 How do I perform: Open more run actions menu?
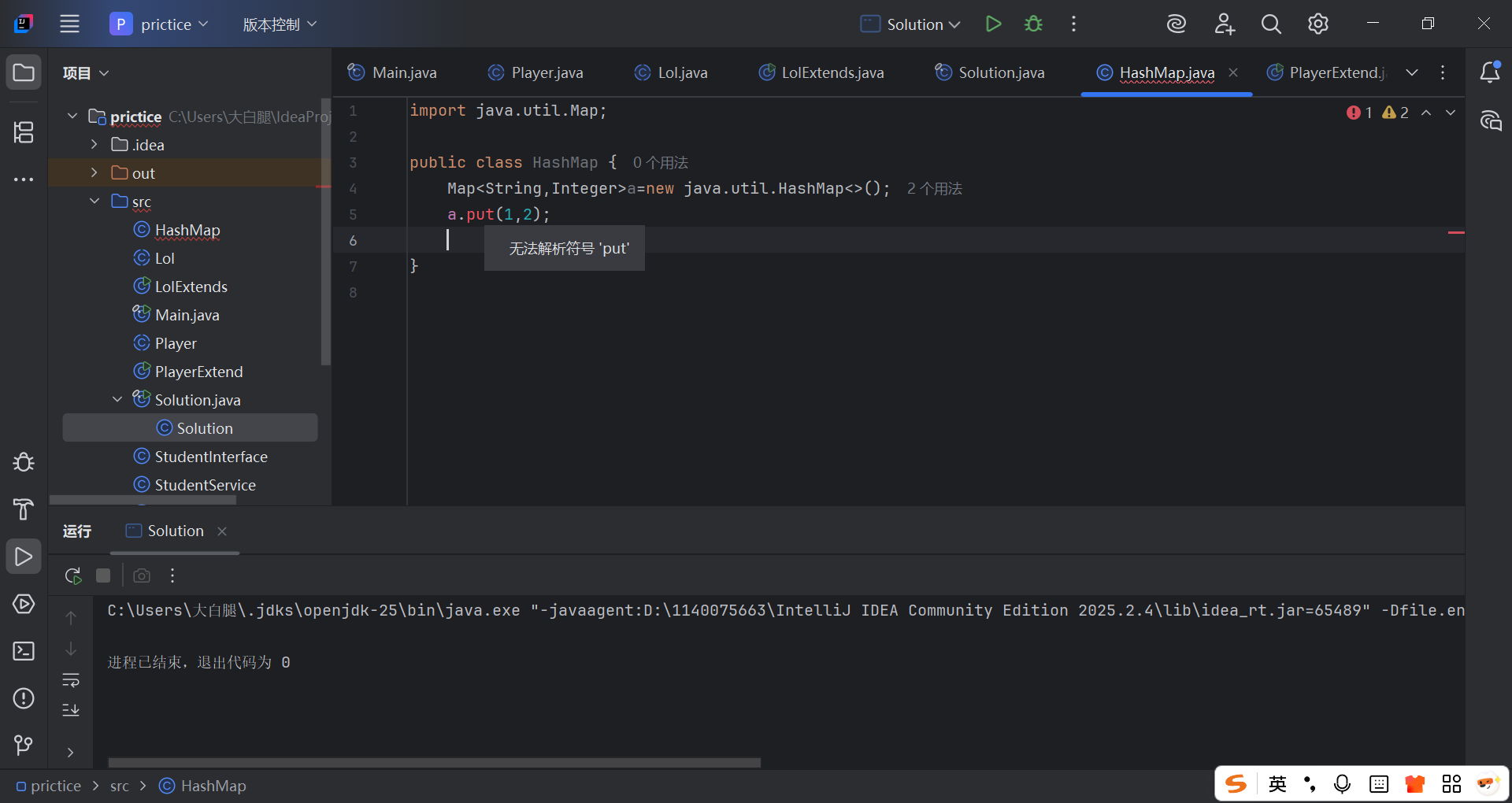click(x=1073, y=24)
